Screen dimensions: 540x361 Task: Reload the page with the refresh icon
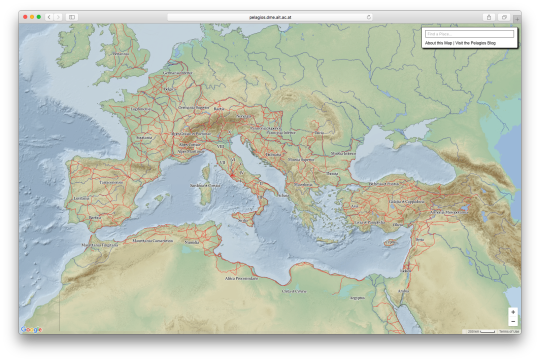coord(368,17)
